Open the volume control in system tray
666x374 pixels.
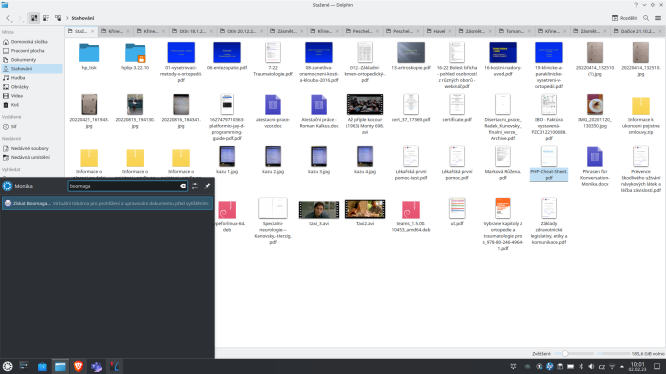(x=591, y=366)
